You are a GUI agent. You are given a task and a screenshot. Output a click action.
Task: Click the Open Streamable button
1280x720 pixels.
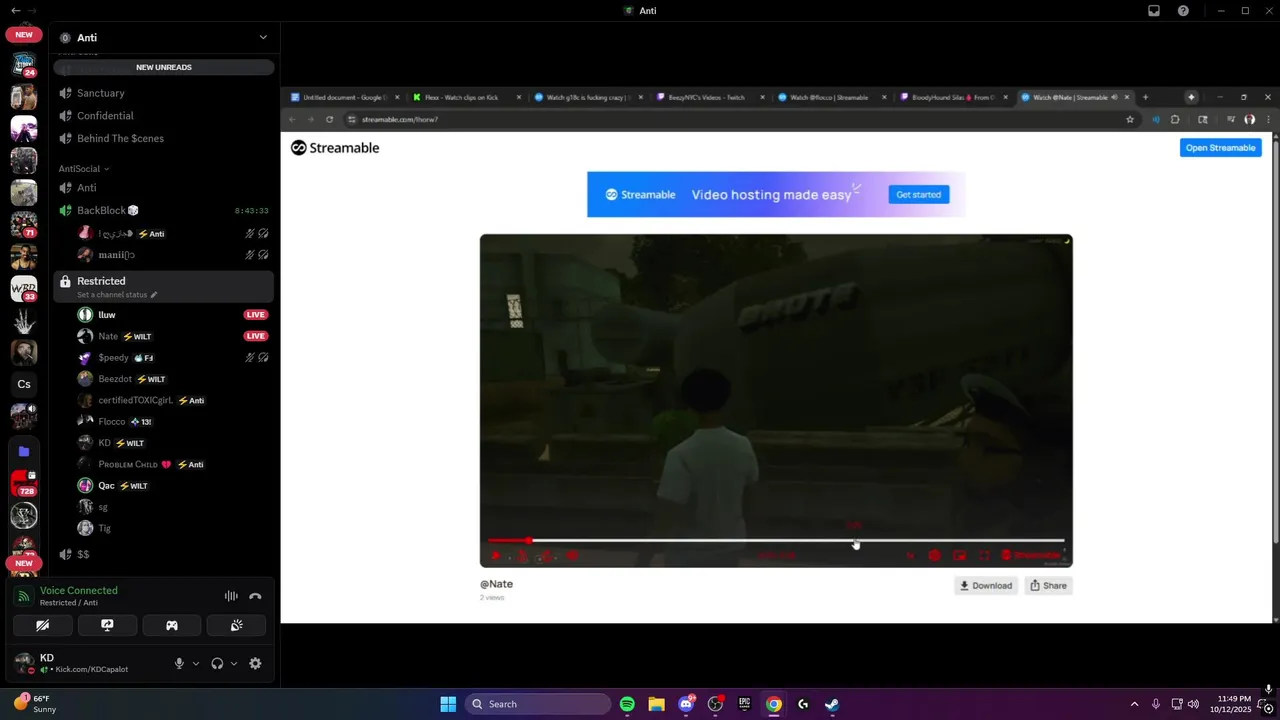(1220, 148)
